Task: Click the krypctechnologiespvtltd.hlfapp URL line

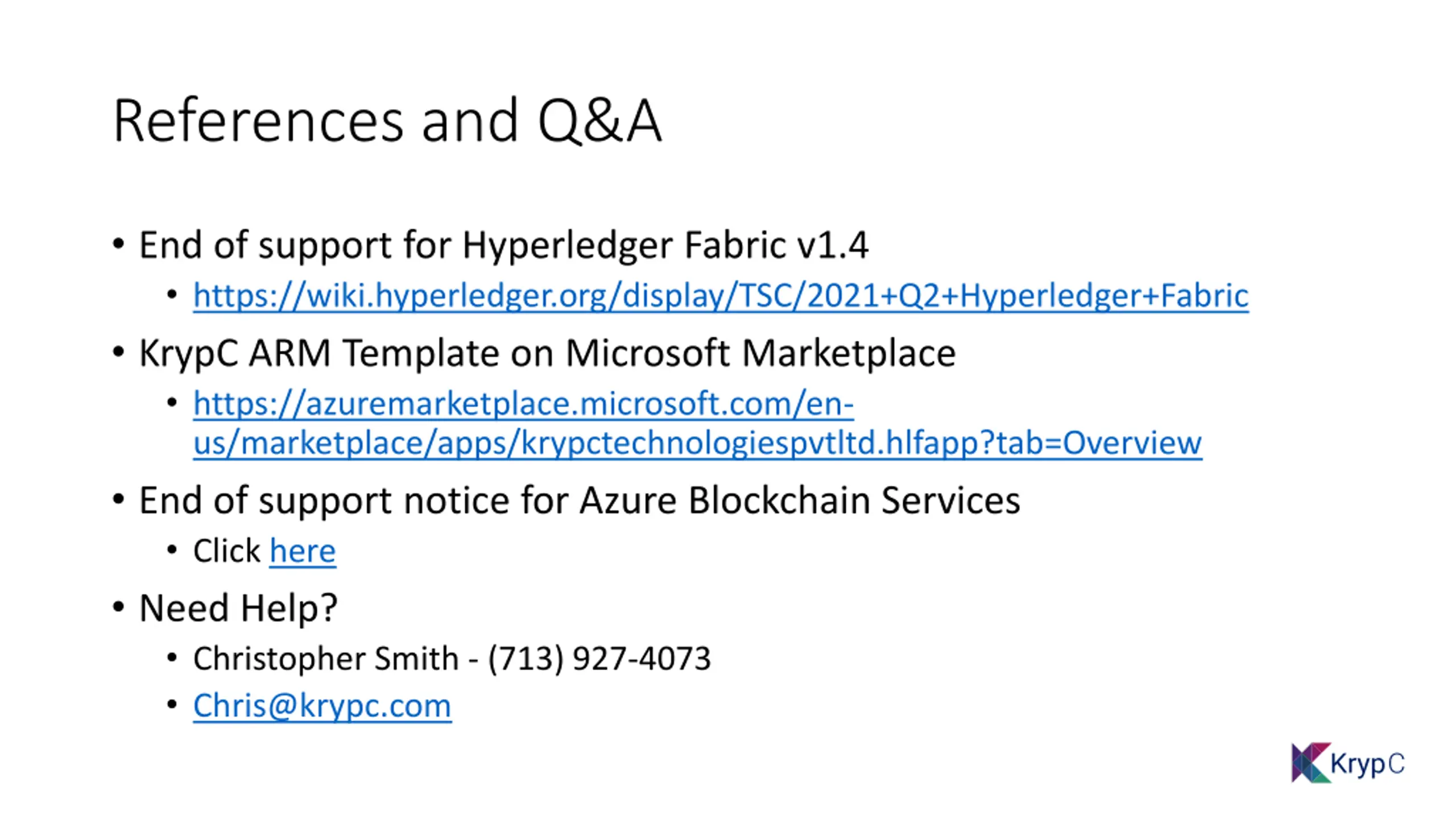Action: coord(697,443)
